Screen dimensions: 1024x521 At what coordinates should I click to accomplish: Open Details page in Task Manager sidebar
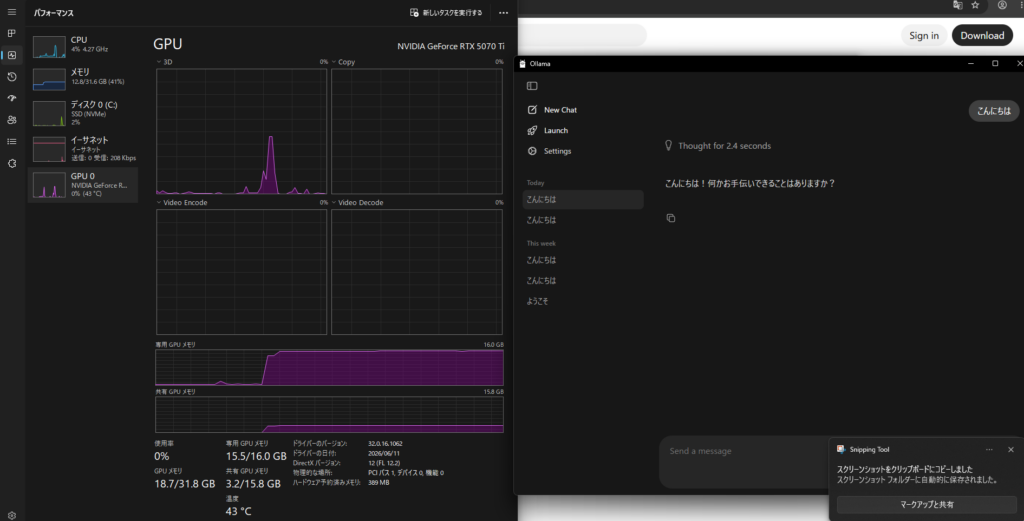click(x=11, y=141)
